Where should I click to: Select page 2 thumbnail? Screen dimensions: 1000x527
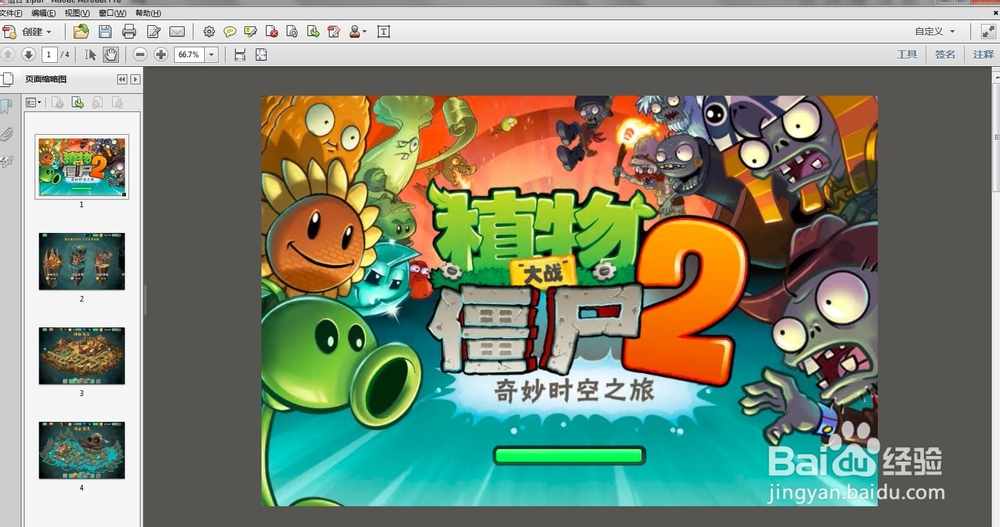point(82,262)
